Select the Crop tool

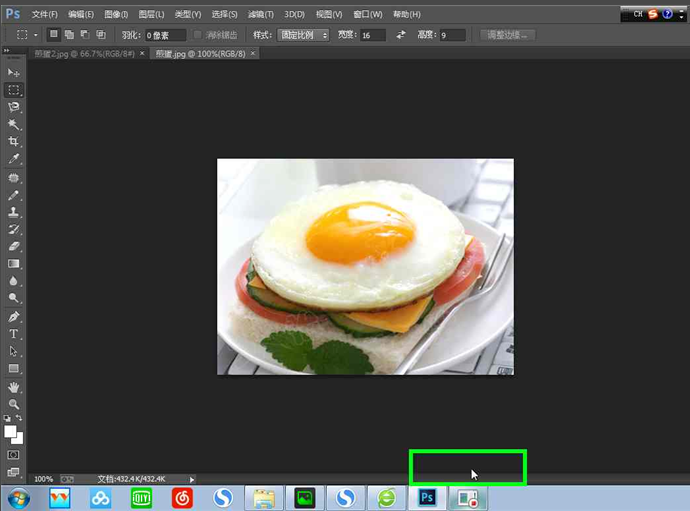coord(14,142)
